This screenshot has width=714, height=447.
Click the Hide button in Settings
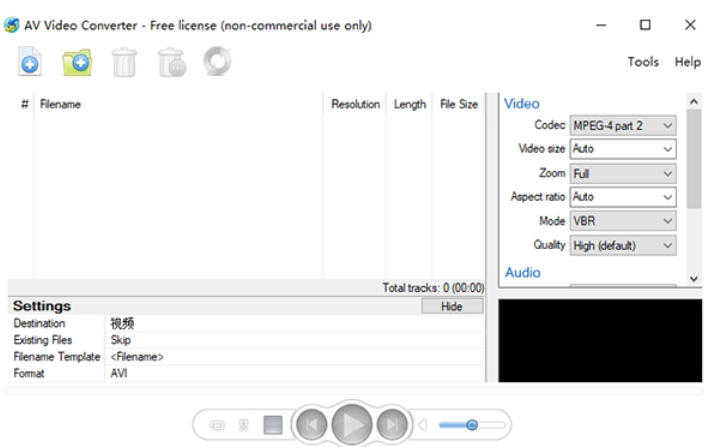(452, 307)
